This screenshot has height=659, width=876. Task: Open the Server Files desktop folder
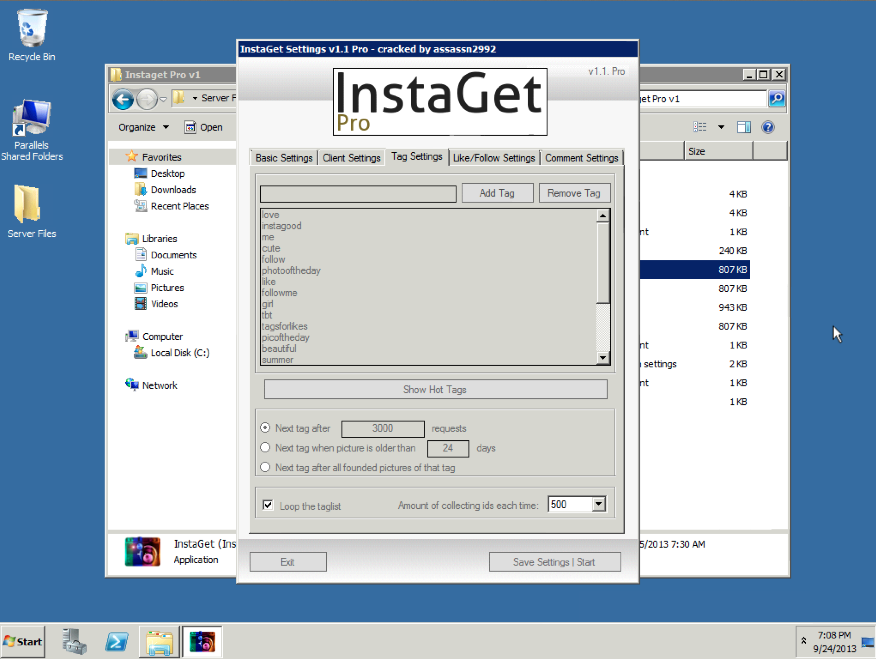click(x=32, y=211)
